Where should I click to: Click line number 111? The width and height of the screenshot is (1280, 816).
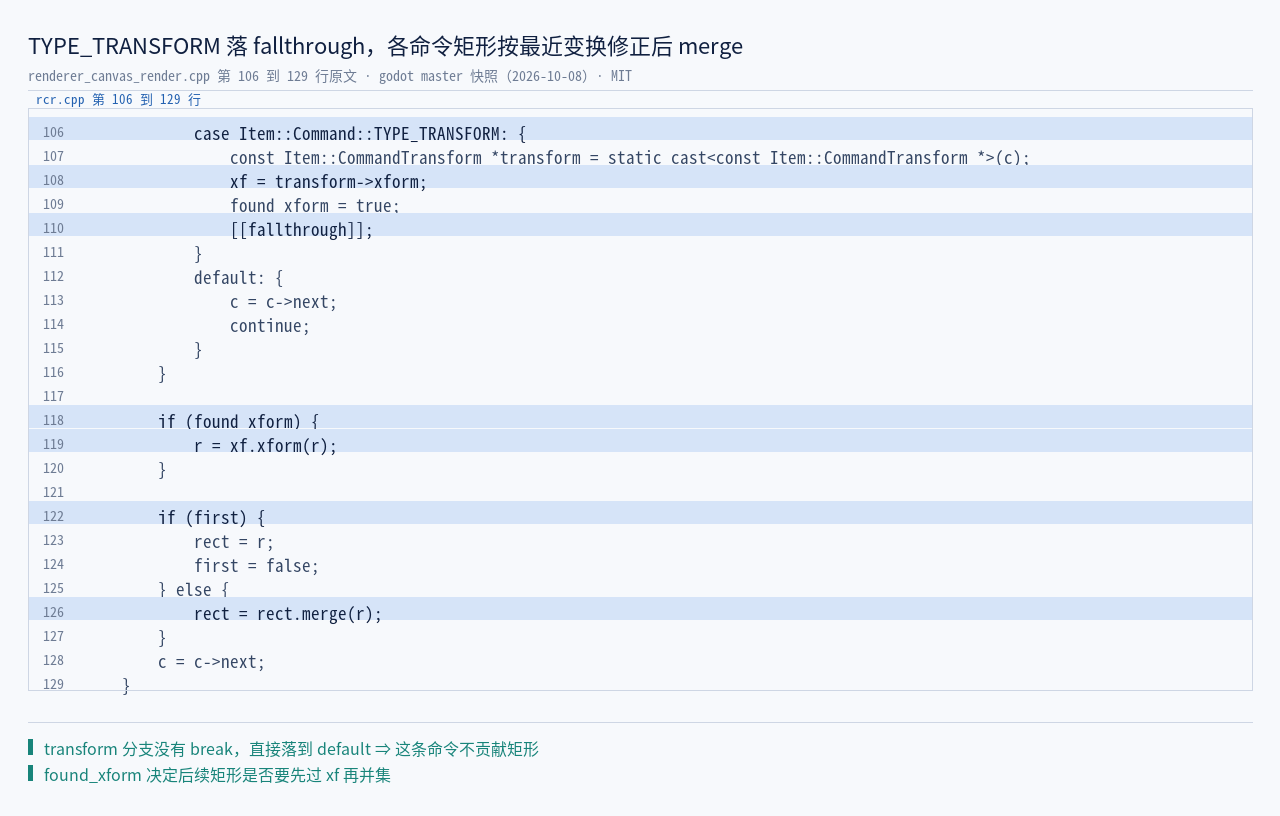pyautogui.click(x=53, y=253)
